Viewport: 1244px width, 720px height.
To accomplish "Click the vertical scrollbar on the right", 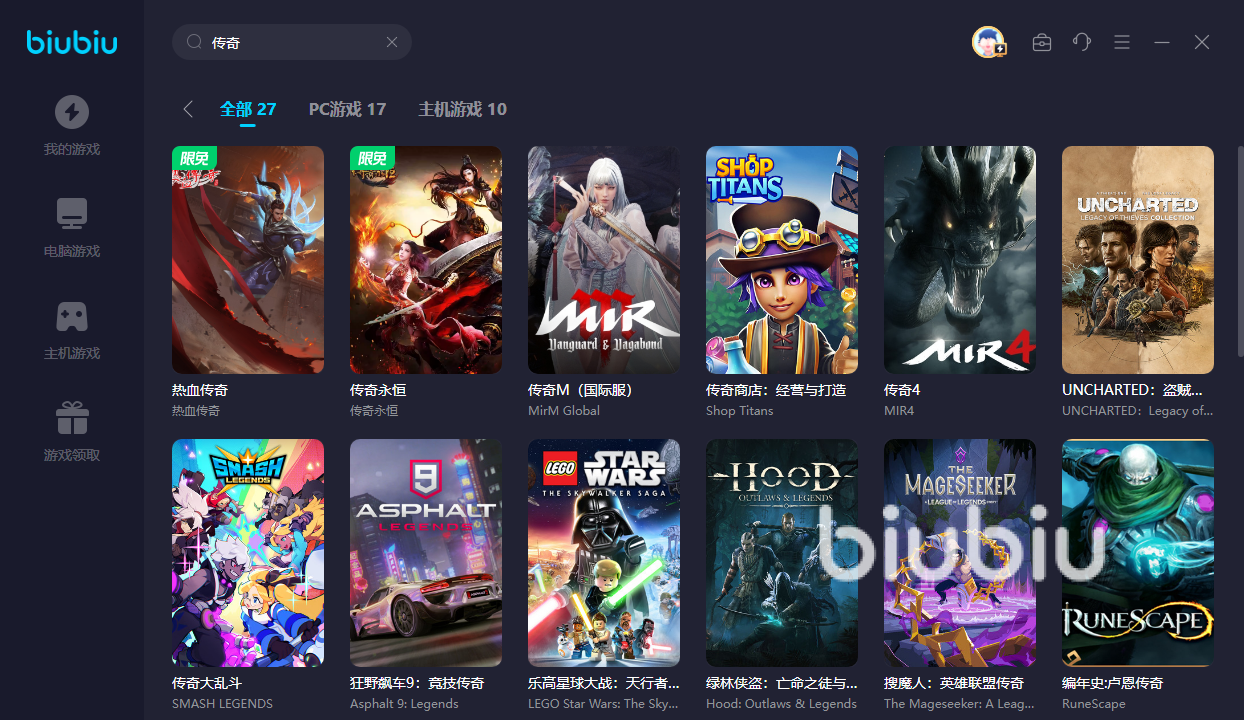I will pos(1240,250).
